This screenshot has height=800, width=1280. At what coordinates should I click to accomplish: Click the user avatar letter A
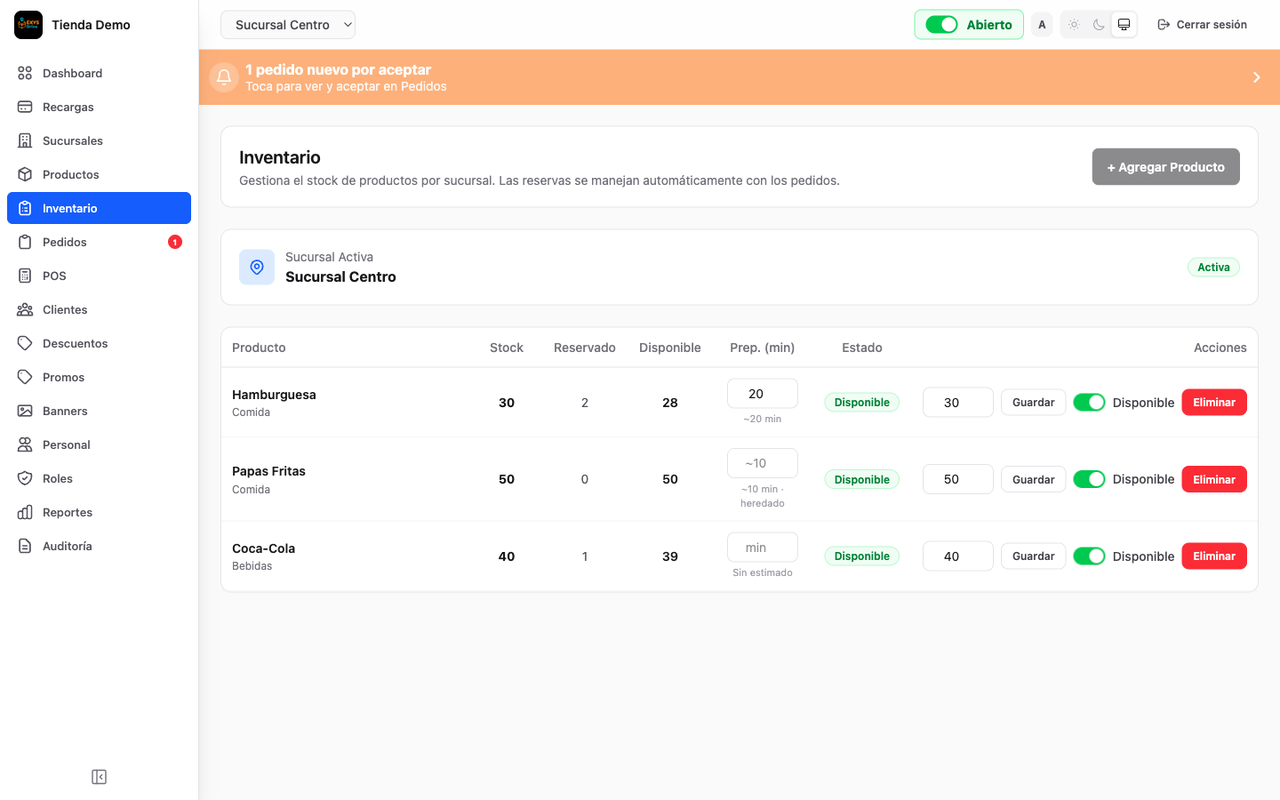click(1042, 25)
